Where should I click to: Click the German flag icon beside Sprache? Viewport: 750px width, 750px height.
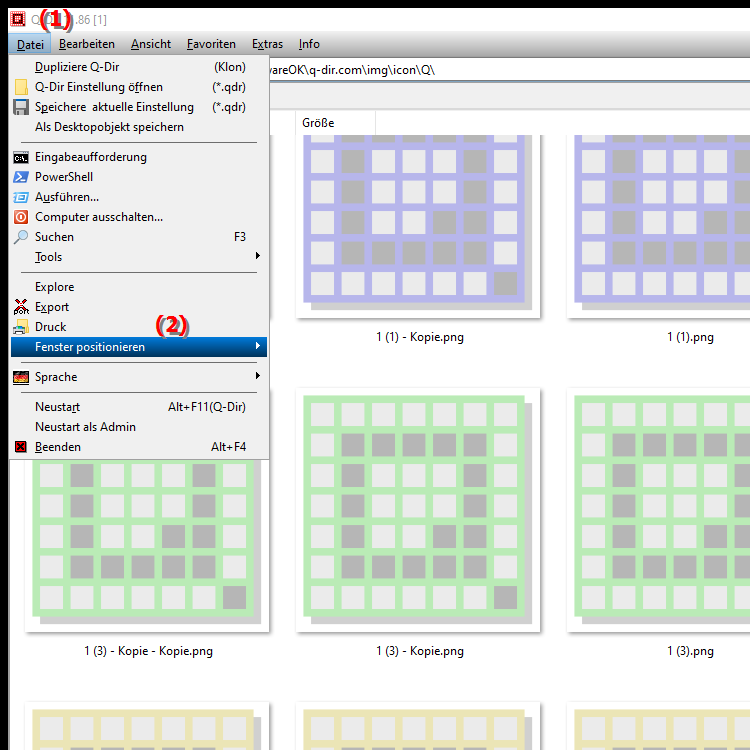point(21,377)
